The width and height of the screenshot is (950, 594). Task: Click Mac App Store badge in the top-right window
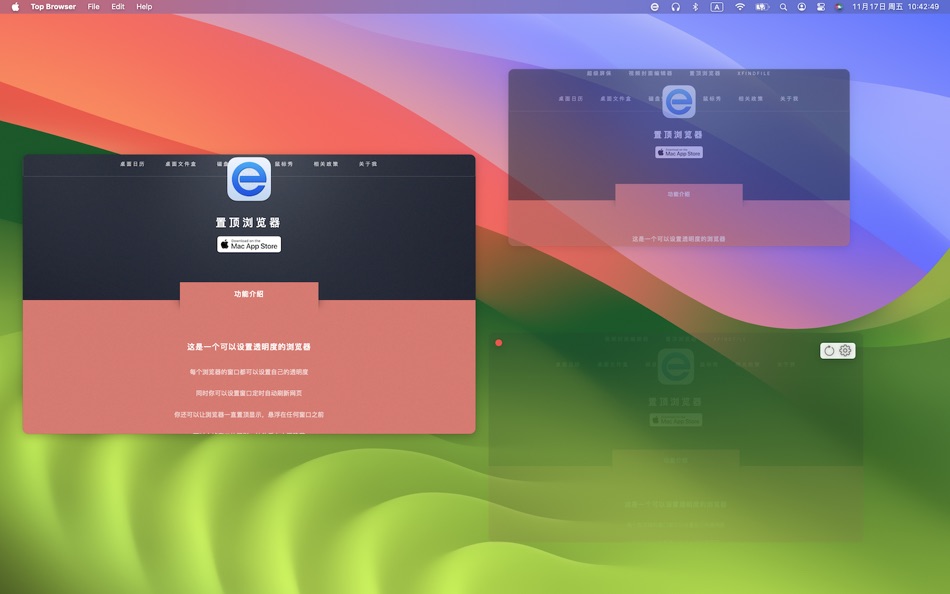(x=679, y=152)
